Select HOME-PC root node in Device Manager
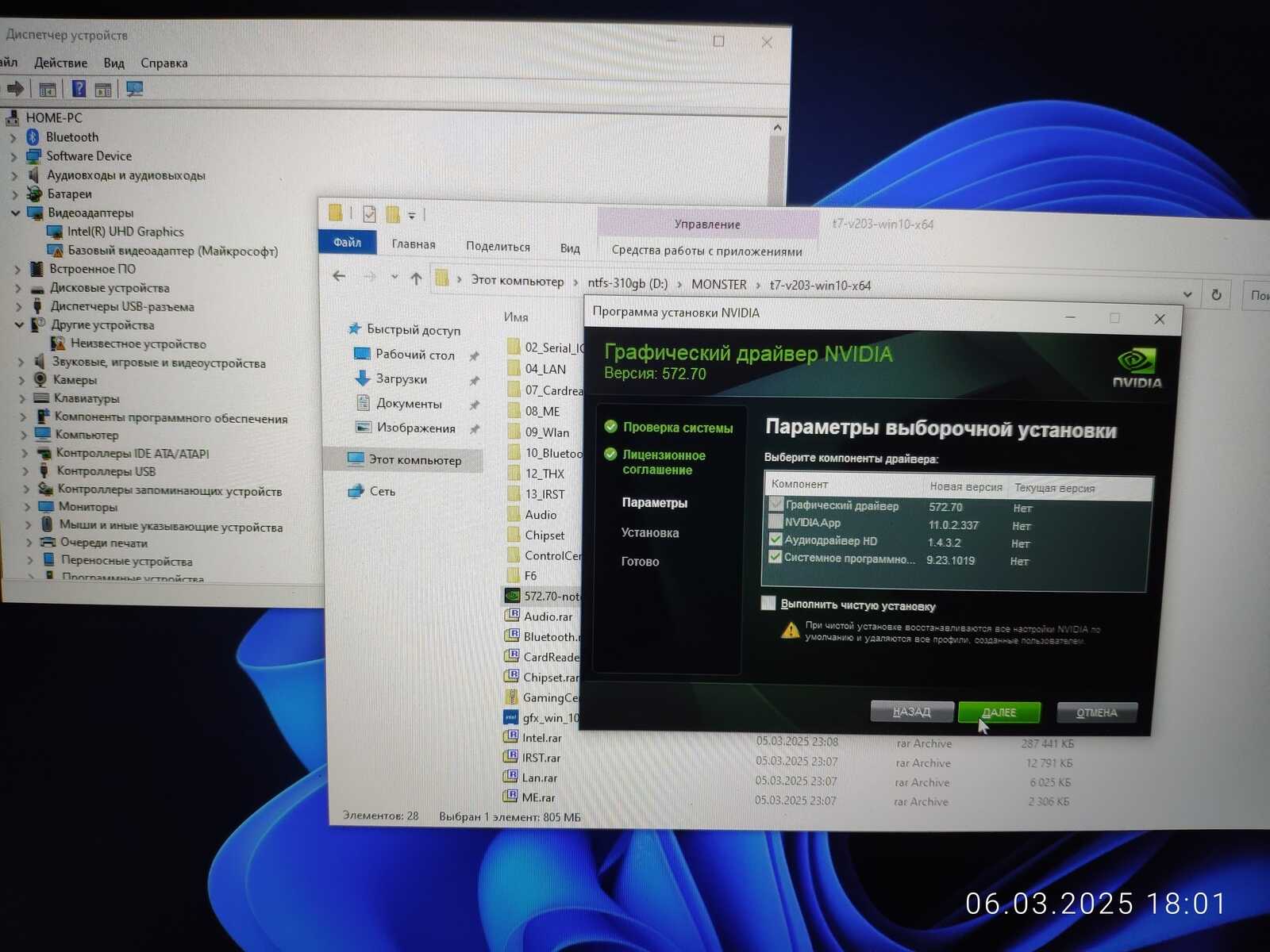This screenshot has width=1270, height=952. click(x=53, y=117)
